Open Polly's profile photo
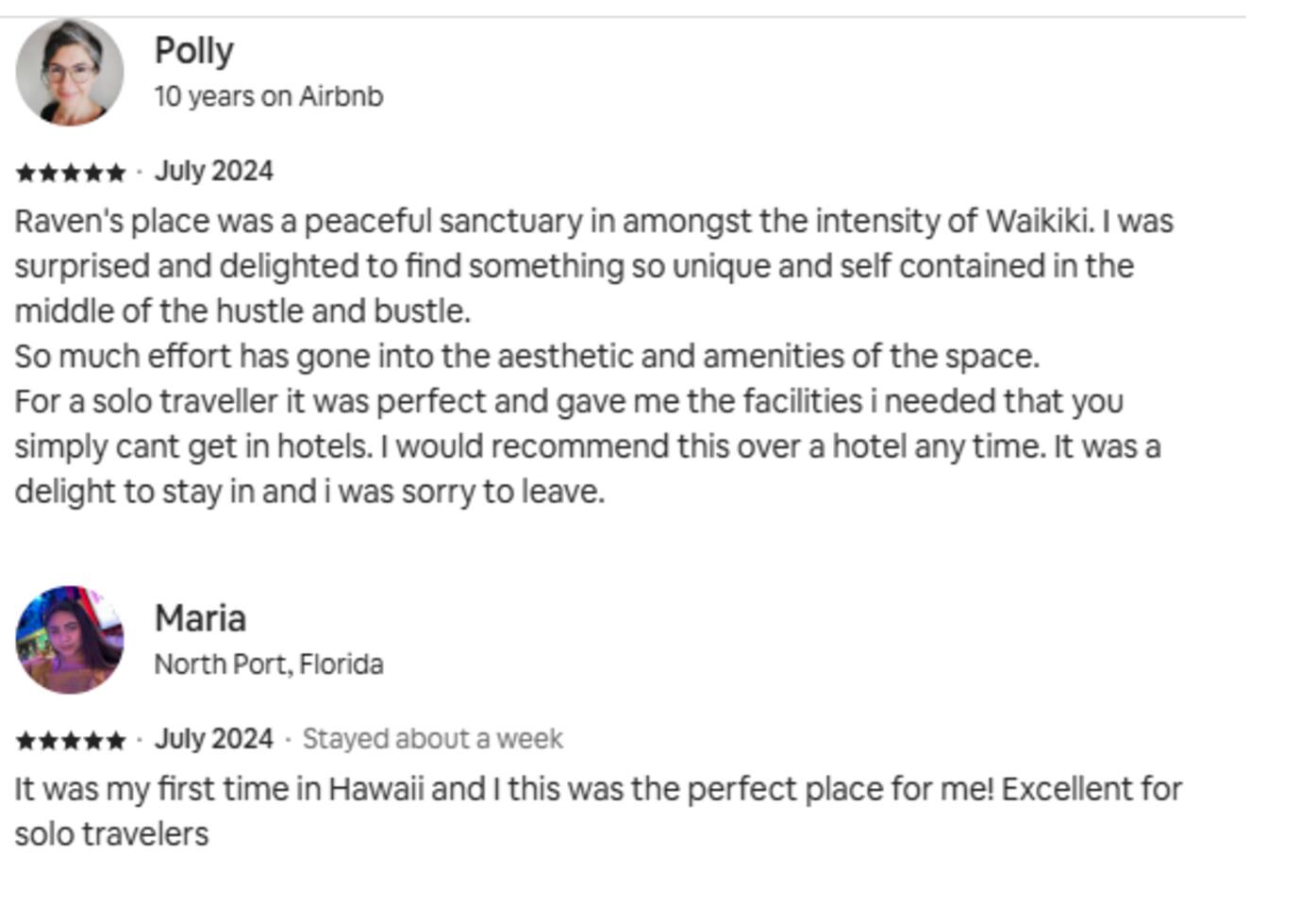The image size is (1316, 906). click(70, 72)
